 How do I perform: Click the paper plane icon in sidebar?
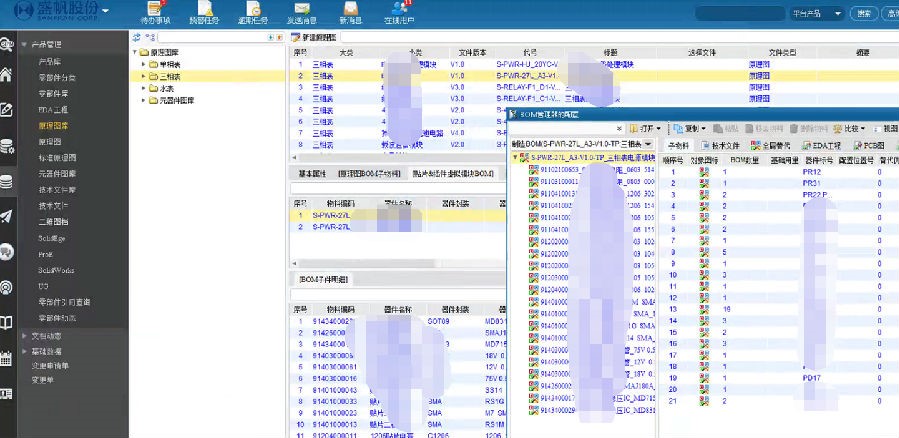(7, 216)
